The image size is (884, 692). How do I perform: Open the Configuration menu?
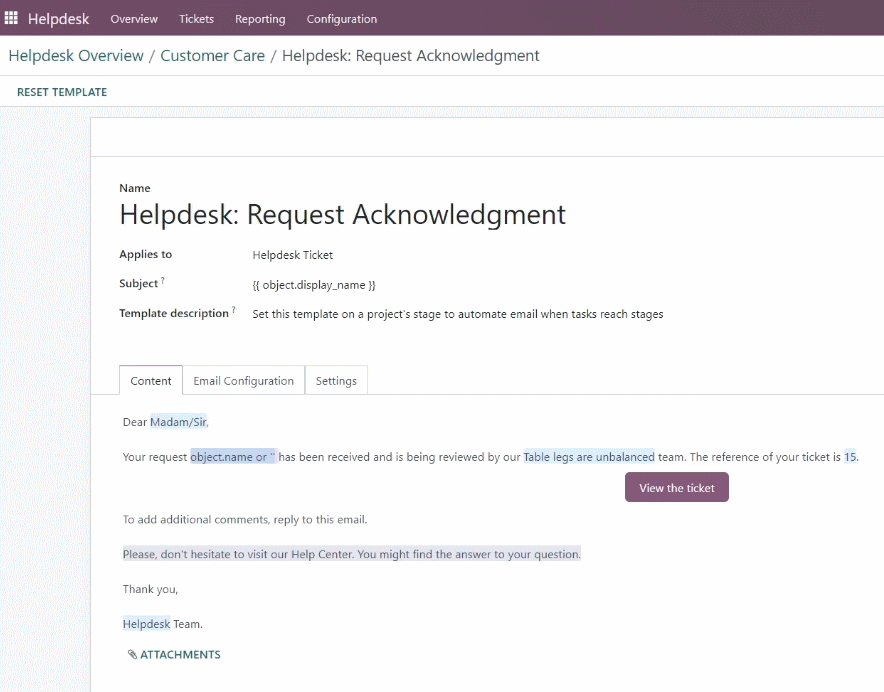(342, 19)
